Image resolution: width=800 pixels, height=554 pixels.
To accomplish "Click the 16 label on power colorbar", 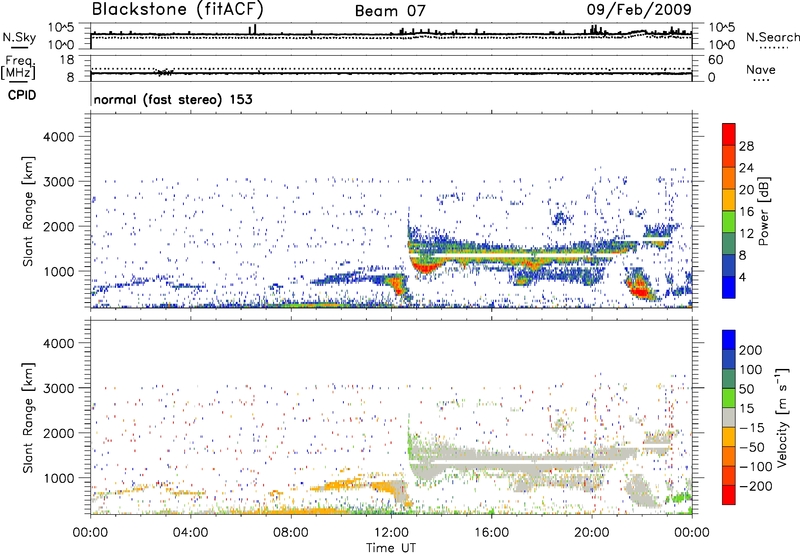I will [746, 212].
